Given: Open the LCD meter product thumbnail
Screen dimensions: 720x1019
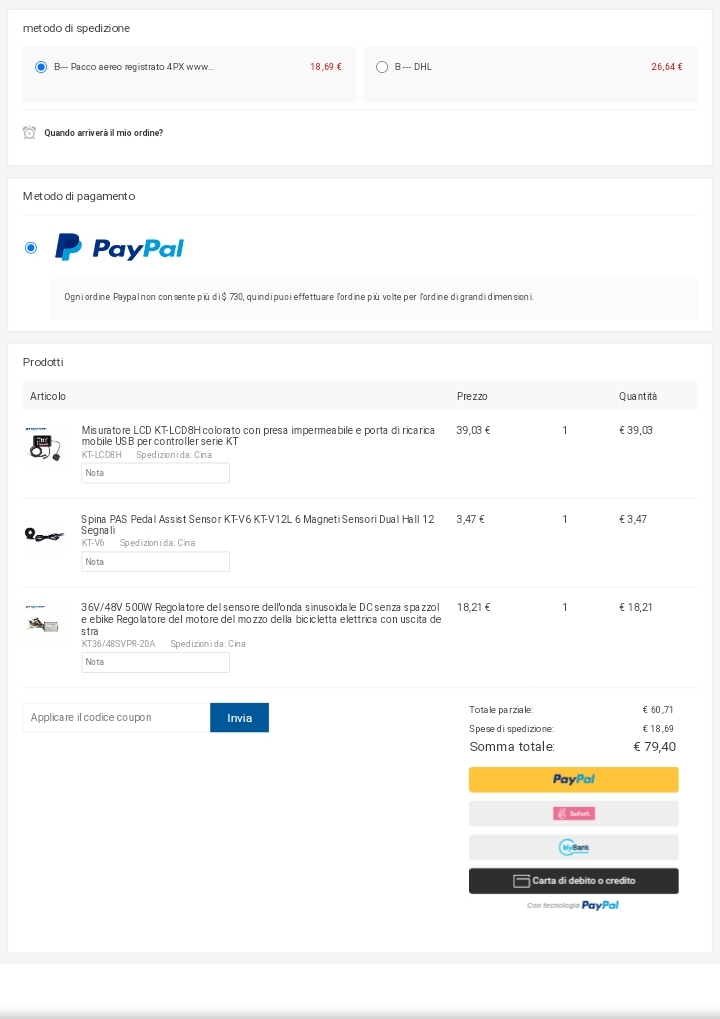Looking at the screenshot, I should click(x=44, y=442).
